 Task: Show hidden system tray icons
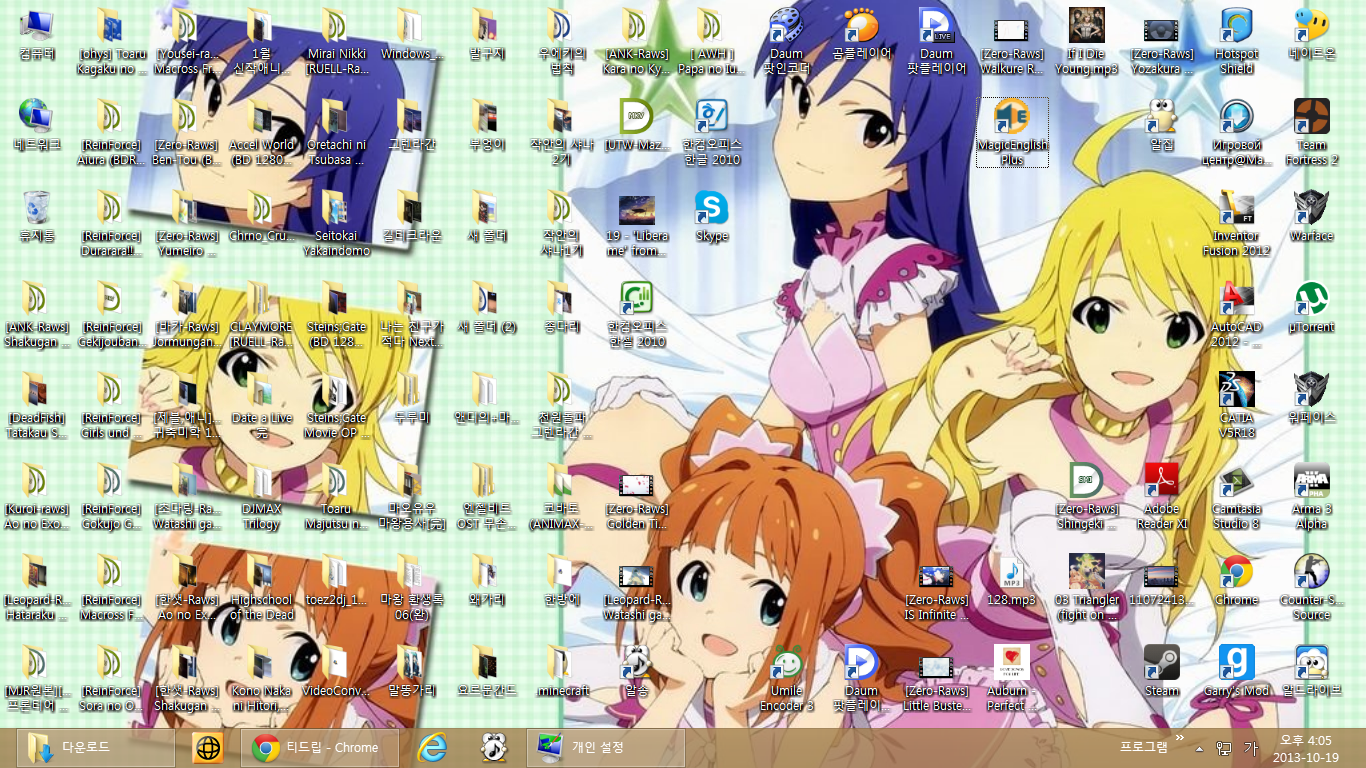click(x=1198, y=748)
